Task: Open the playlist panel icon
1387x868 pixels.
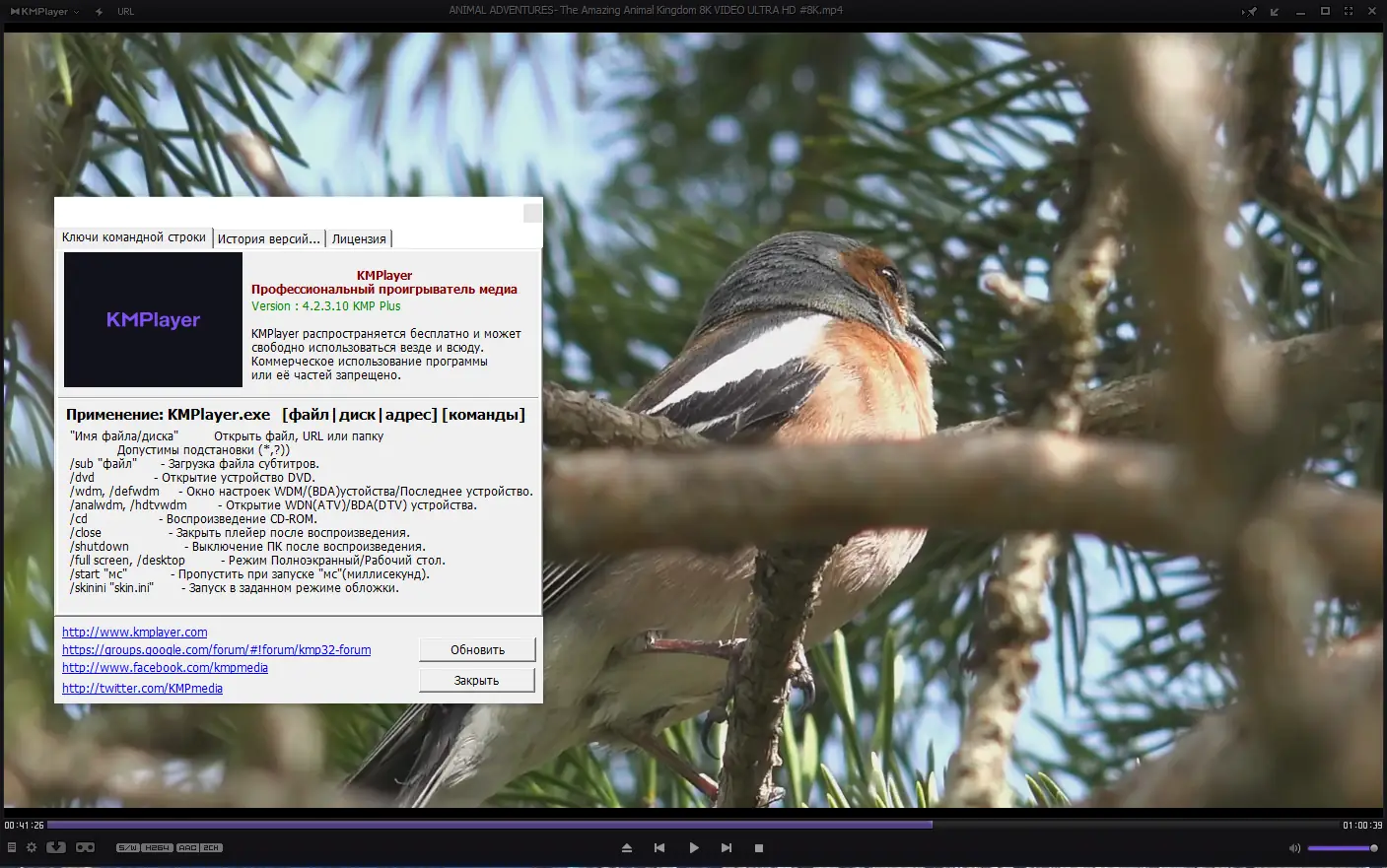Action: pos(12,846)
